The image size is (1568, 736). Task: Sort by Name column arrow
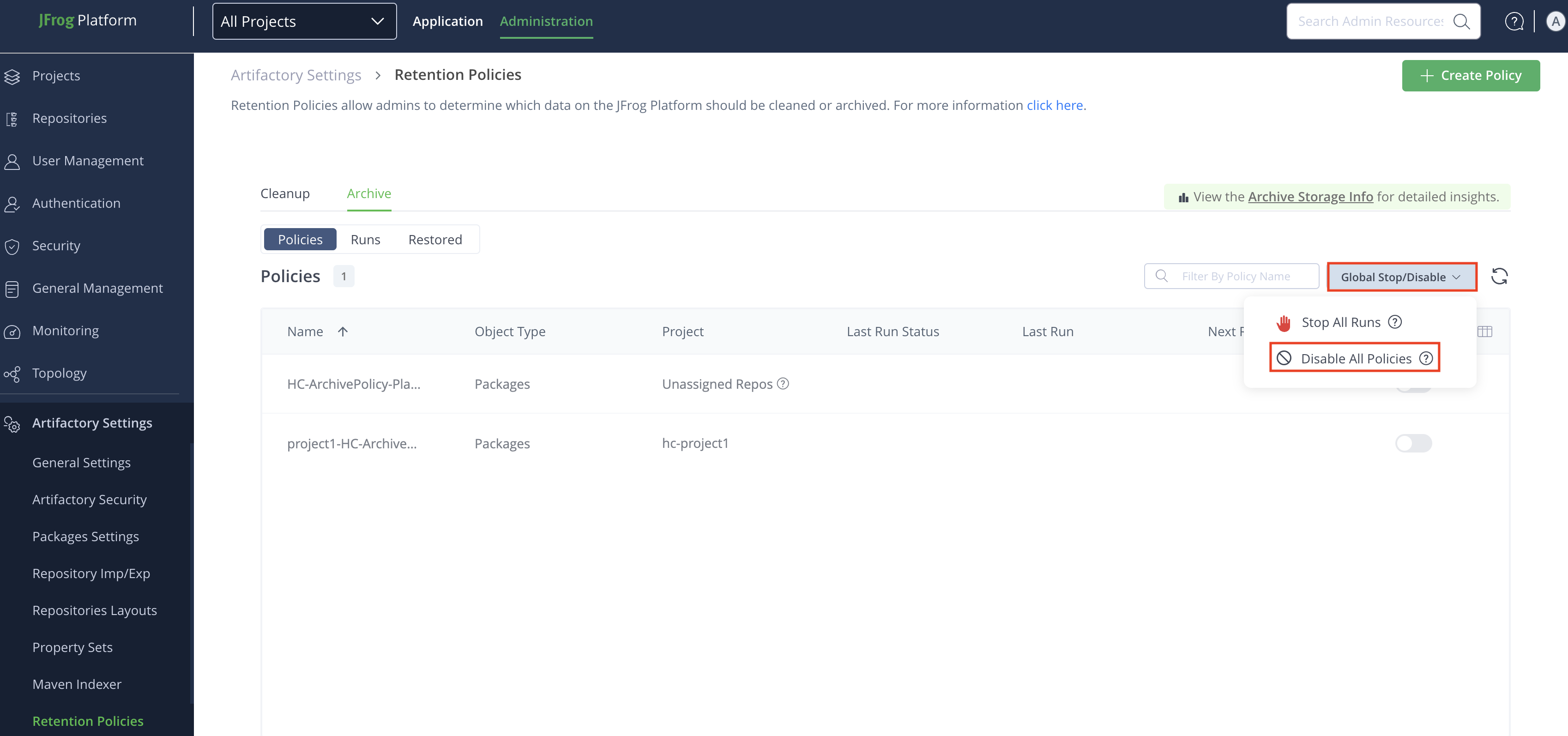[343, 331]
